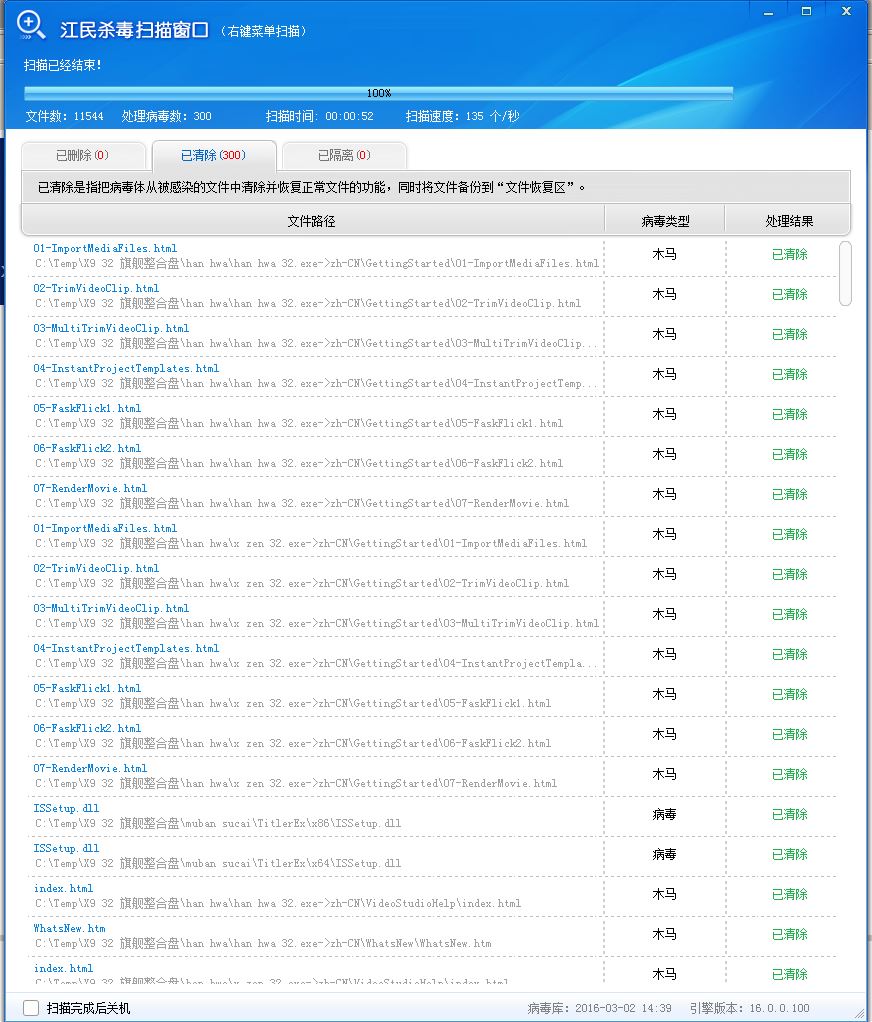Image resolution: width=872 pixels, height=1022 pixels.
Task: Switch to the 已删除 (0) tab
Action: point(83,156)
